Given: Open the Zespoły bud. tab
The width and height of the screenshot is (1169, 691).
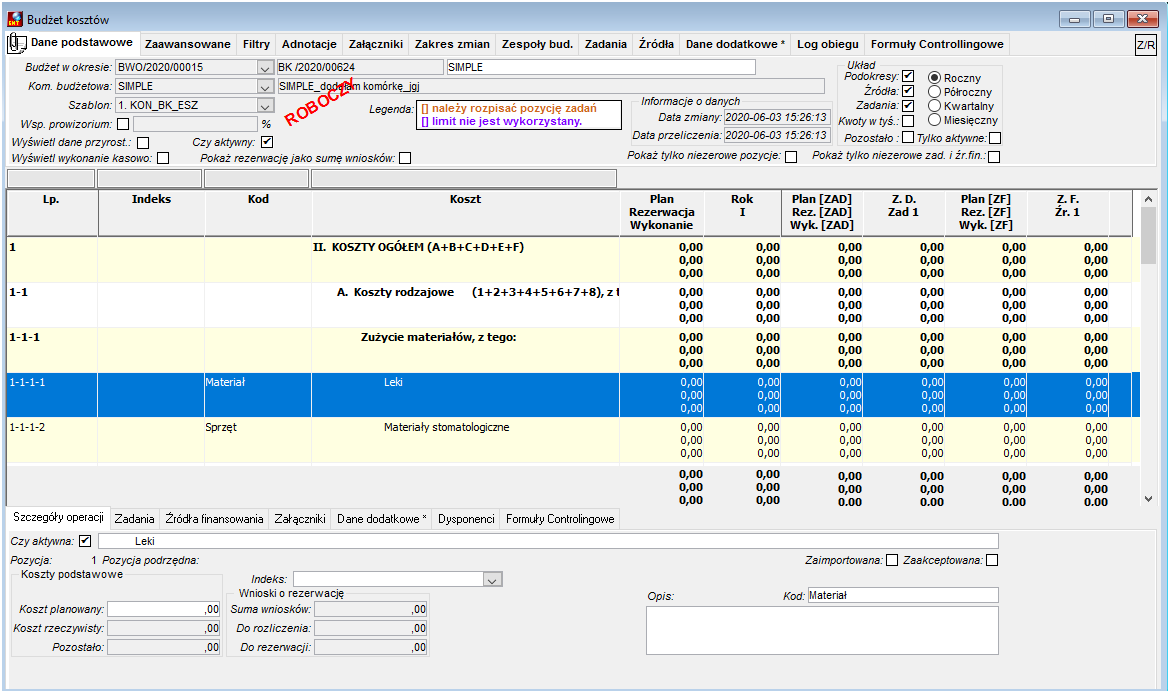Looking at the screenshot, I should click(x=537, y=44).
